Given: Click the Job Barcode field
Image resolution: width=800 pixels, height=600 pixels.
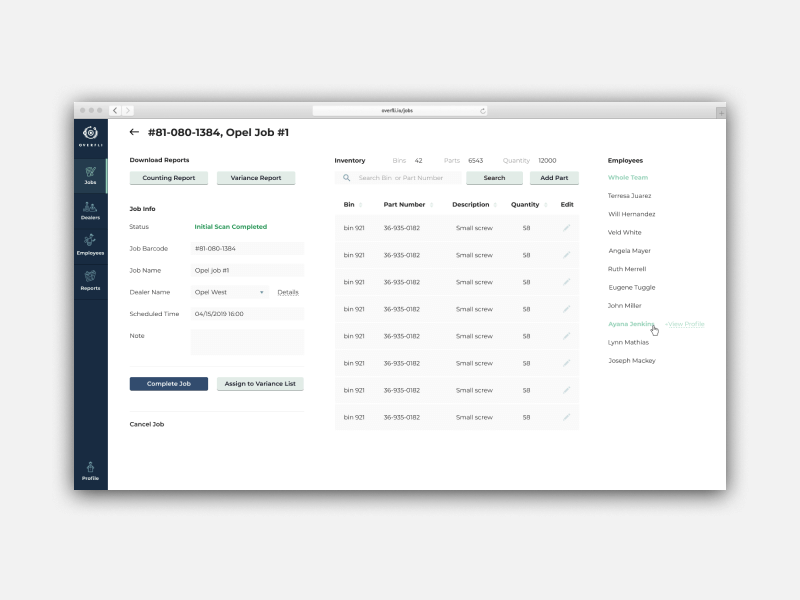Looking at the screenshot, I should (247, 248).
